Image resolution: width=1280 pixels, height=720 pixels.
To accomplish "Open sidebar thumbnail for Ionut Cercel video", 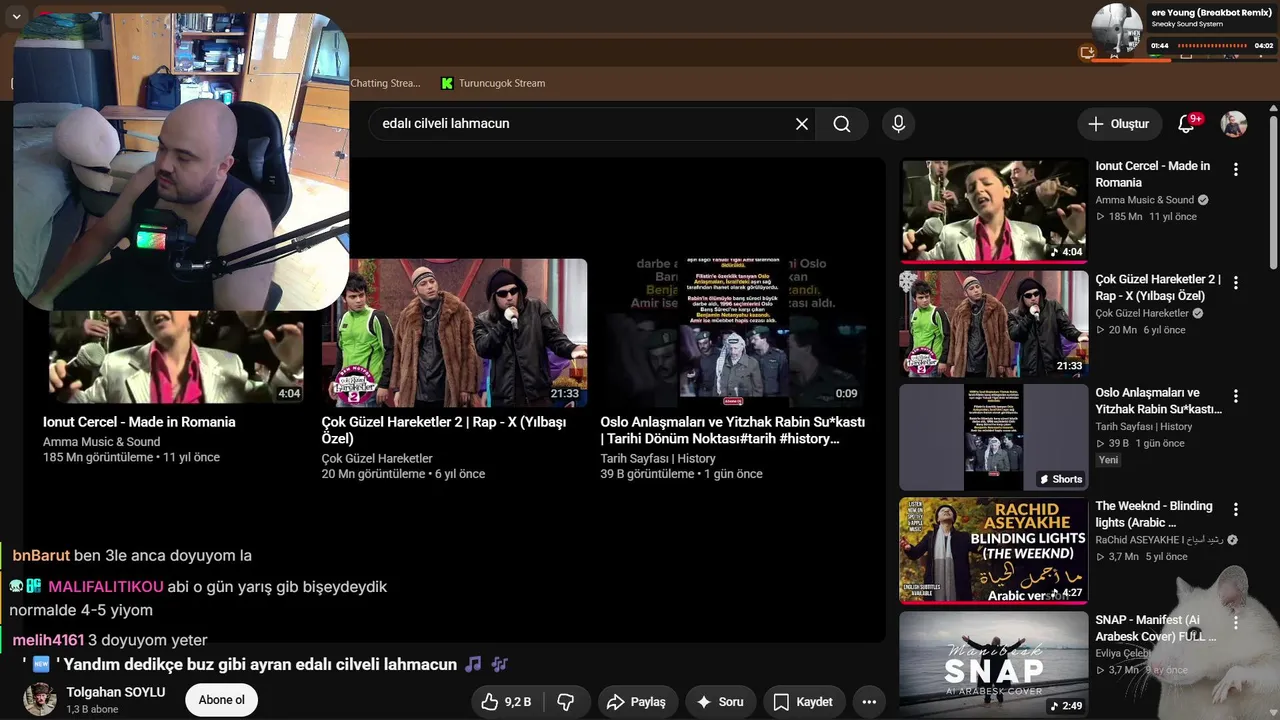I will [993, 211].
